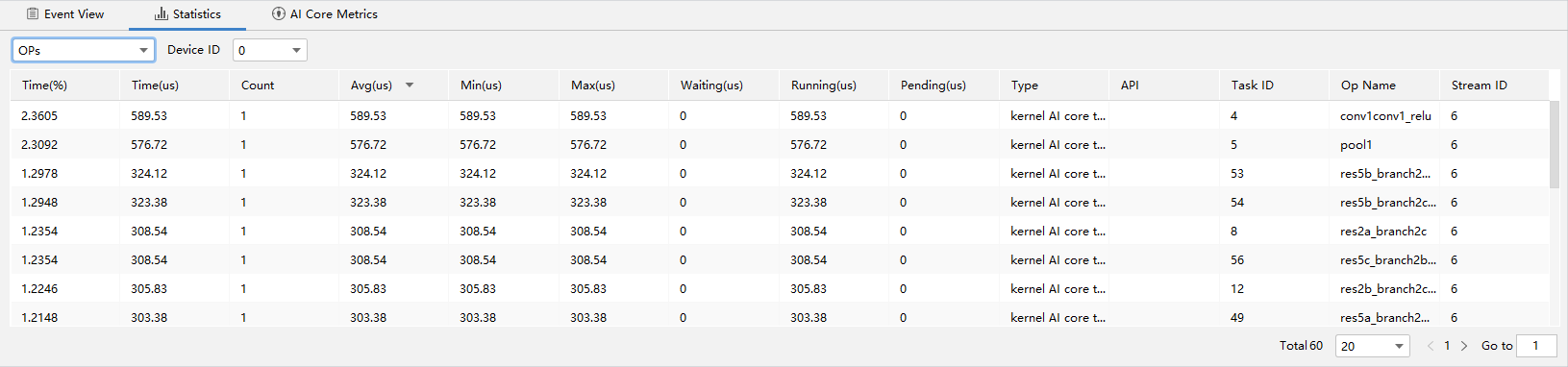Click the AI Core Metrics tab icon
The width and height of the screenshot is (1568, 367).
(x=279, y=14)
